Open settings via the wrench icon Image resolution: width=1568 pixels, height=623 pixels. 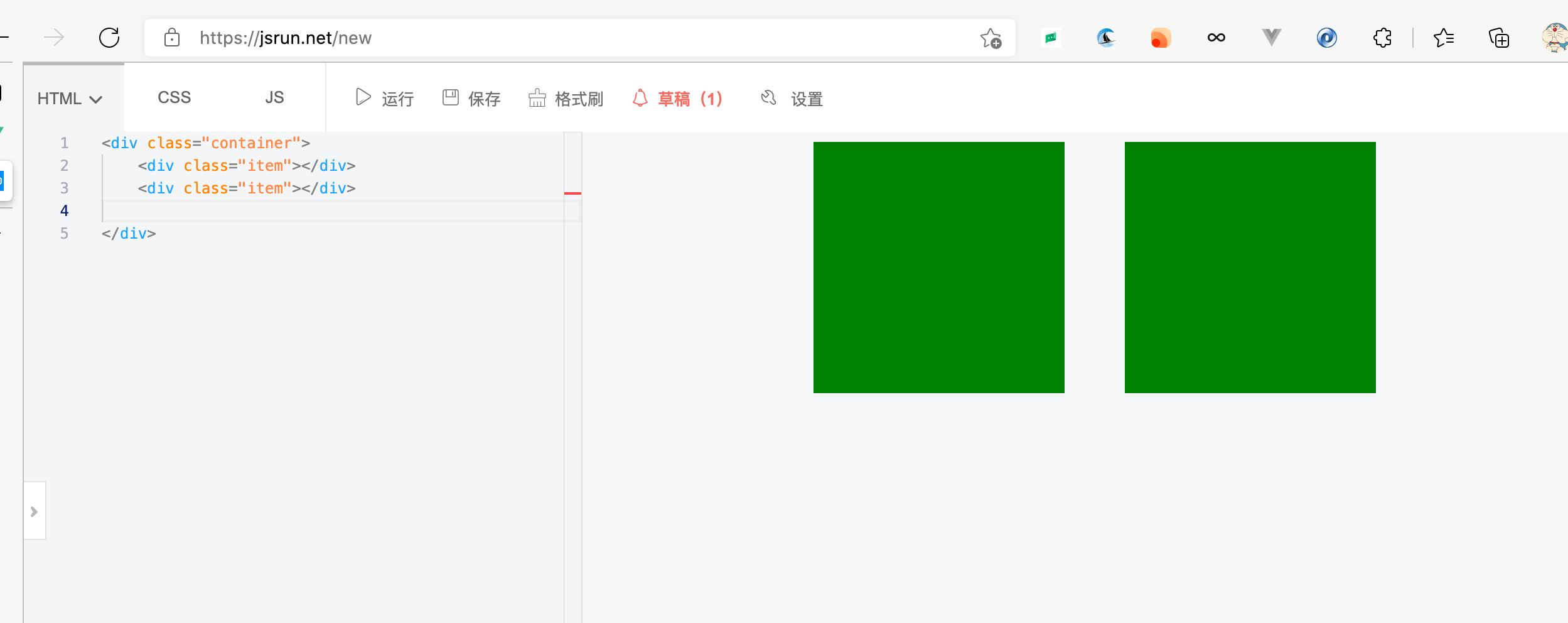tap(768, 98)
